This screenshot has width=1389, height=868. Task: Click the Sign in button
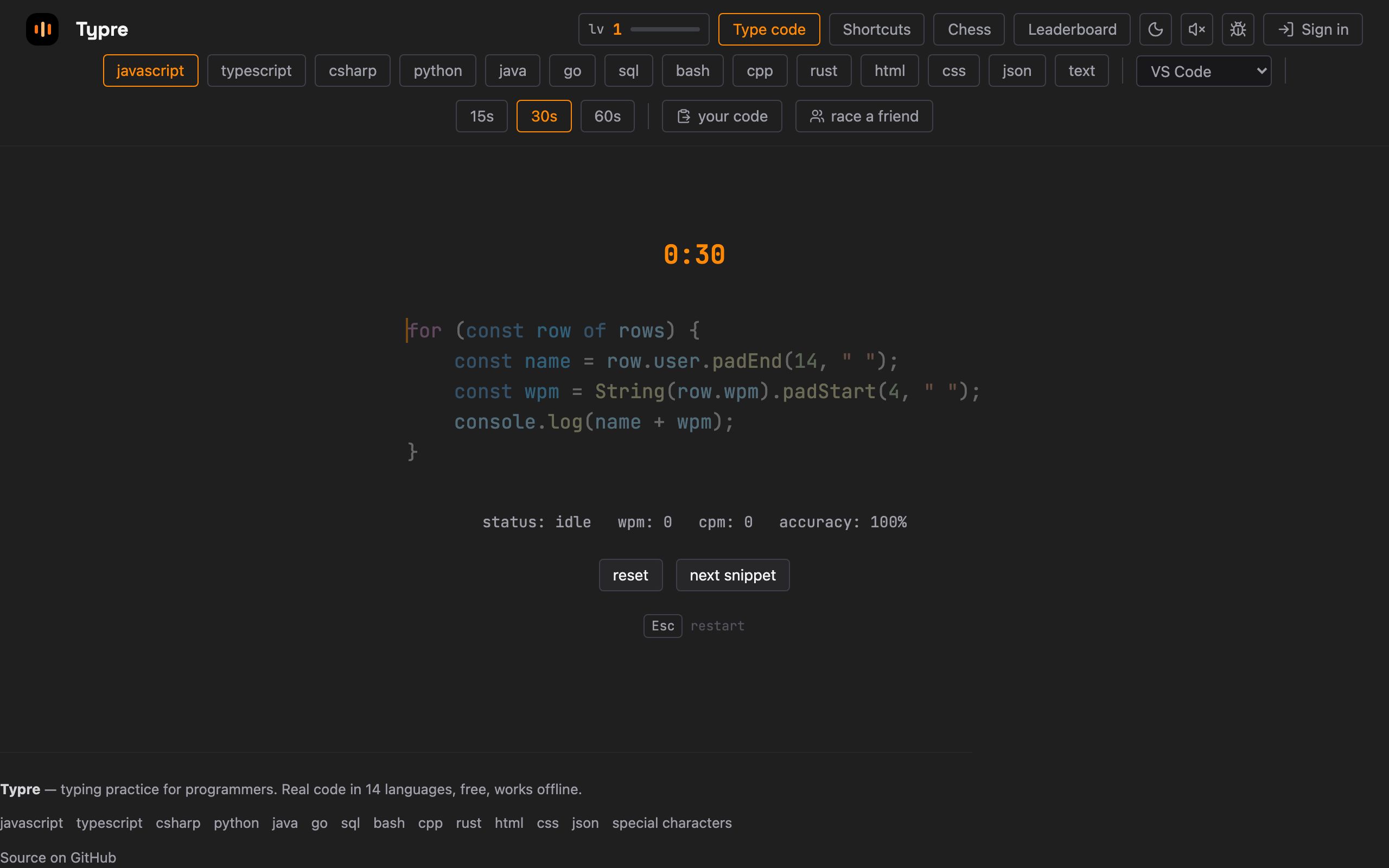[1312, 29]
